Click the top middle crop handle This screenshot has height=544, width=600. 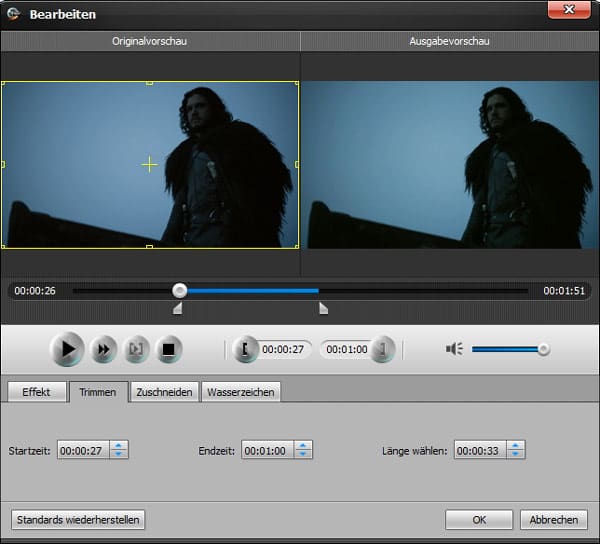pyautogui.click(x=150, y=83)
